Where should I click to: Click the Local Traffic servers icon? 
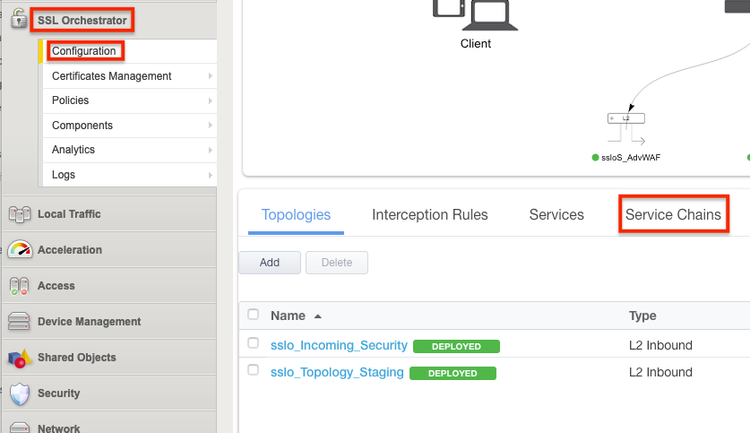[20, 214]
